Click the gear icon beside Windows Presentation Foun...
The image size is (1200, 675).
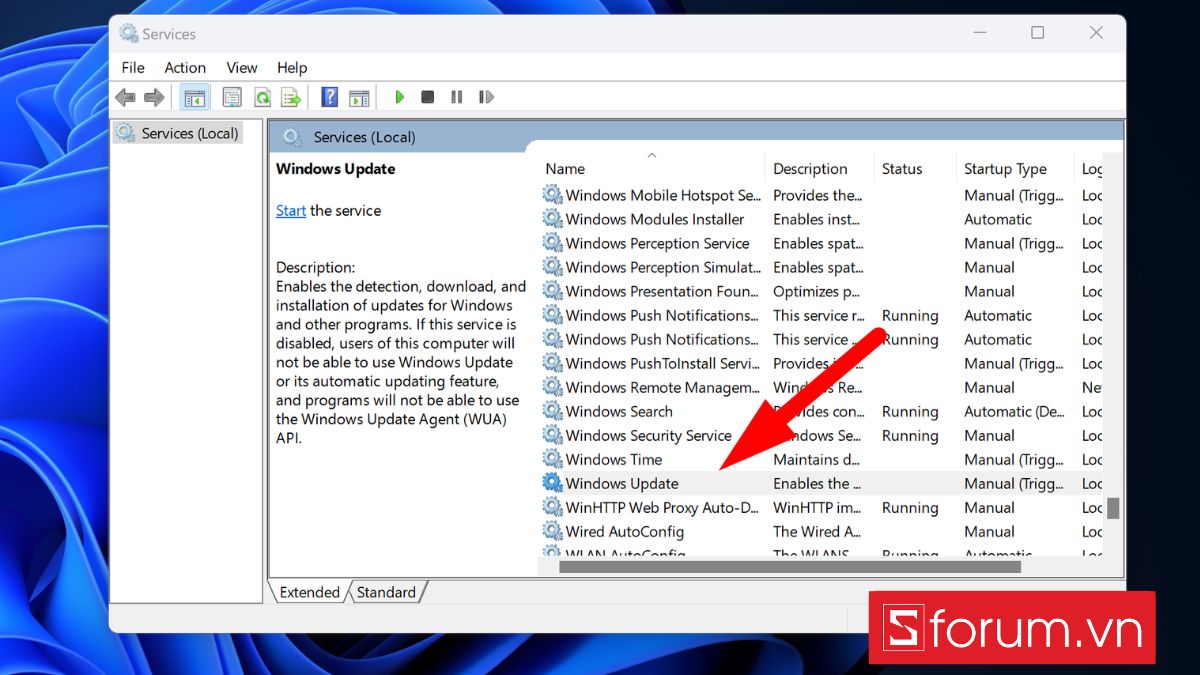(x=552, y=291)
